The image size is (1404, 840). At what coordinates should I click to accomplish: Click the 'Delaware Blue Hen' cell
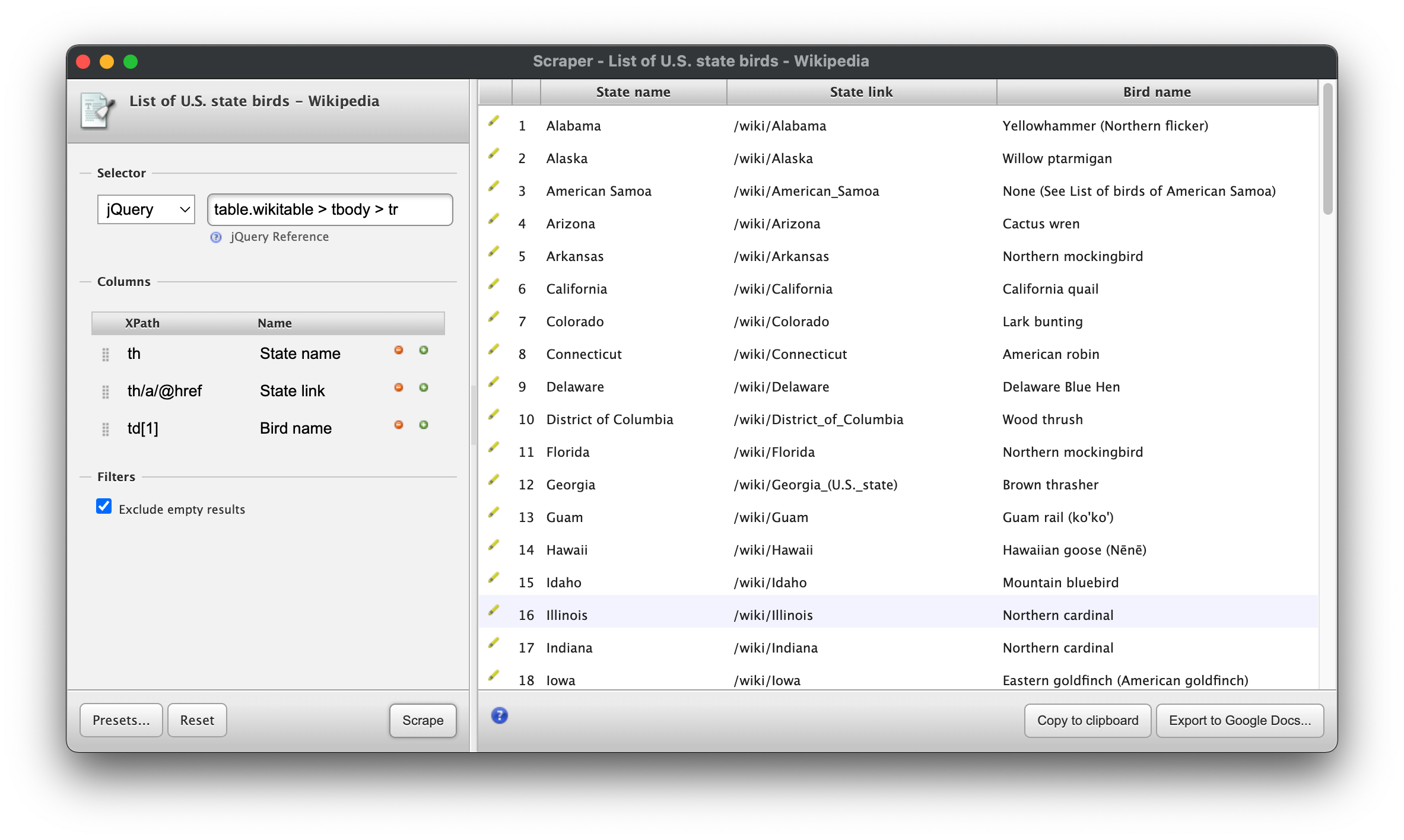[x=1061, y=387]
